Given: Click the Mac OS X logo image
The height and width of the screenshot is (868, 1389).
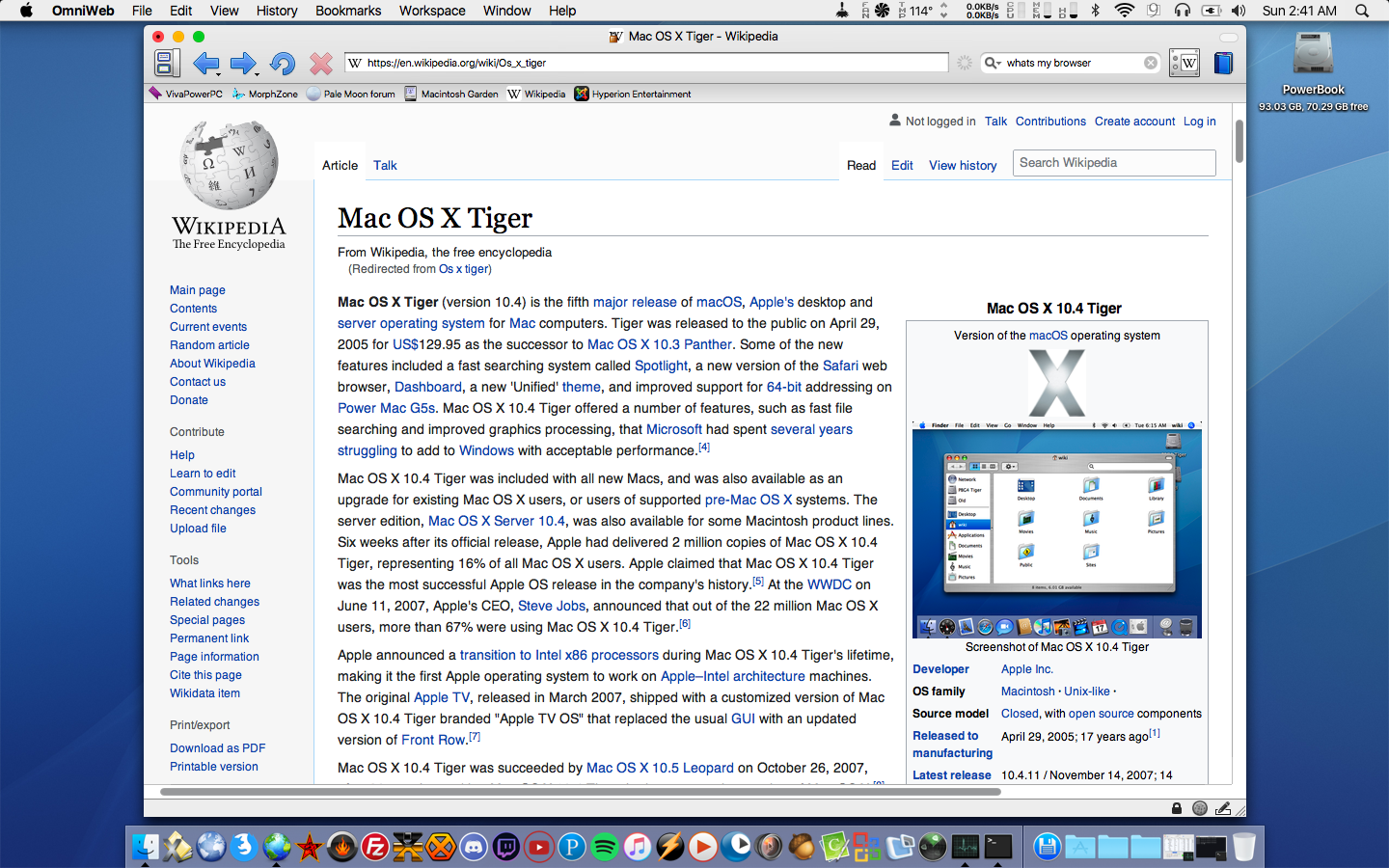Looking at the screenshot, I should click(x=1056, y=383).
